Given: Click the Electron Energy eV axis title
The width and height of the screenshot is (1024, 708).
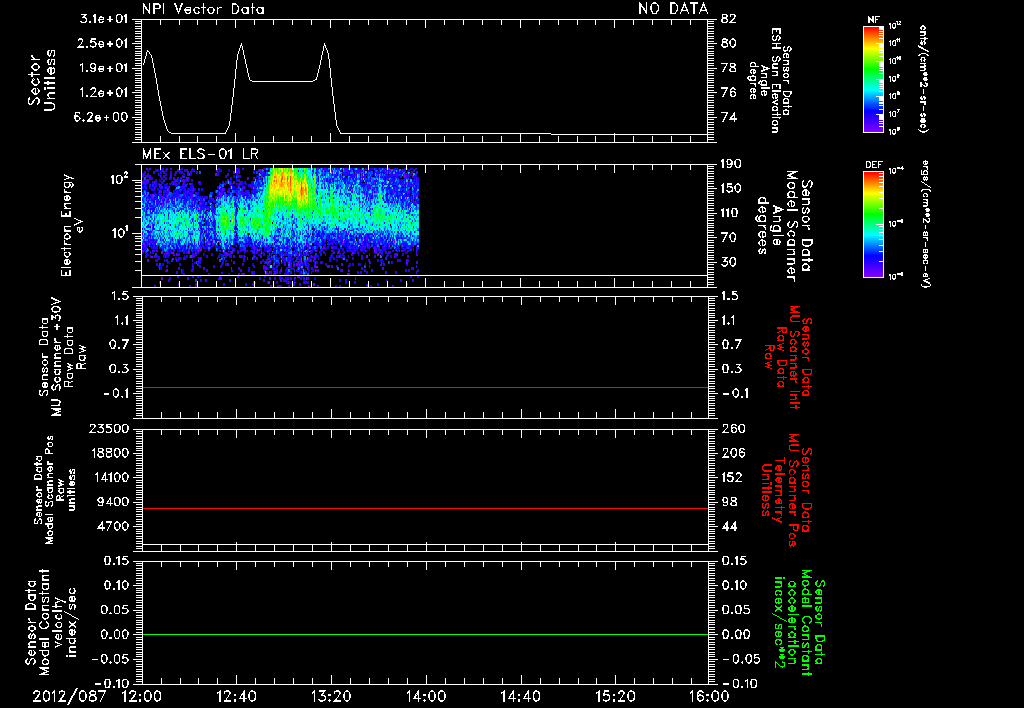Looking at the screenshot, I should (73, 225).
